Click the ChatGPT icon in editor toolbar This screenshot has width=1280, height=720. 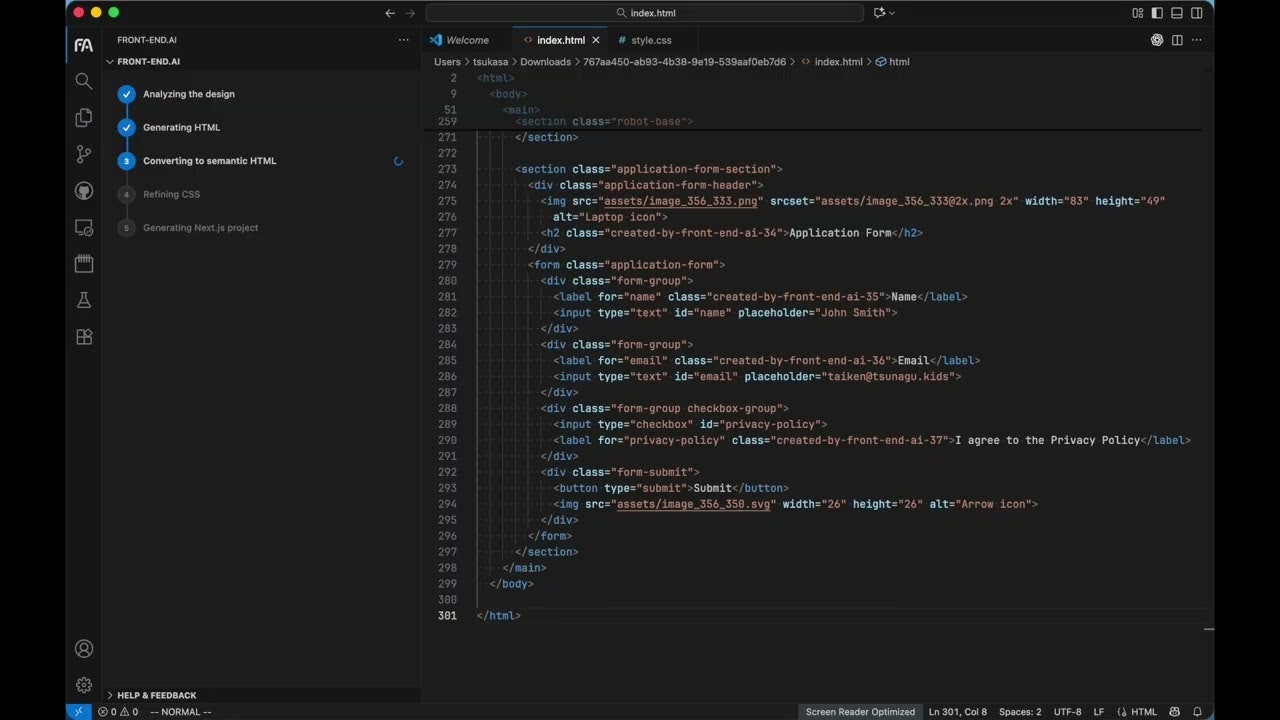[1157, 40]
